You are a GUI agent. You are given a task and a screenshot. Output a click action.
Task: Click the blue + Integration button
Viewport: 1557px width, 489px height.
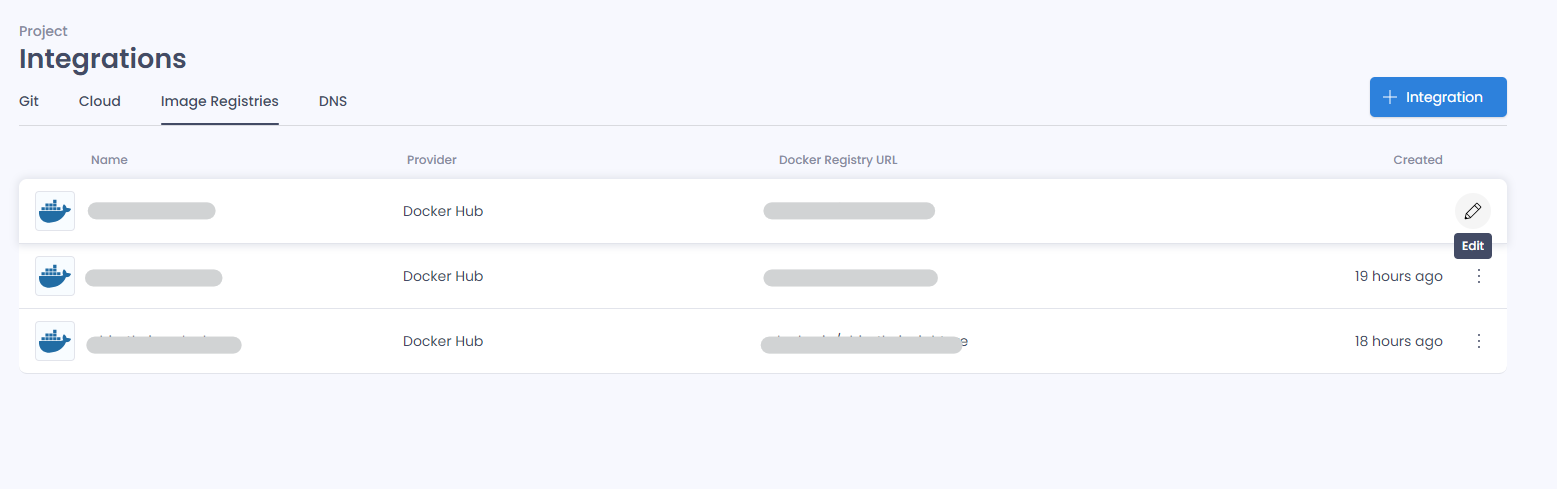(x=1438, y=97)
